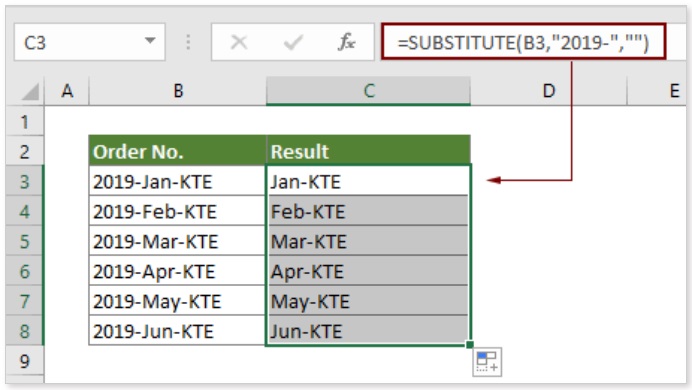Click cell '2019-May-KTE'
692x390 pixels.
point(177,301)
